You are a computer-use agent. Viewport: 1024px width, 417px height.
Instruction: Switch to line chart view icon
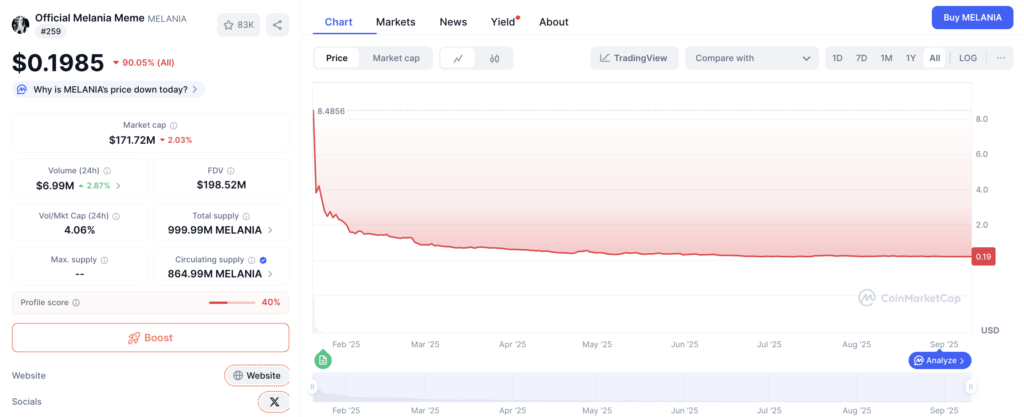tap(458, 58)
